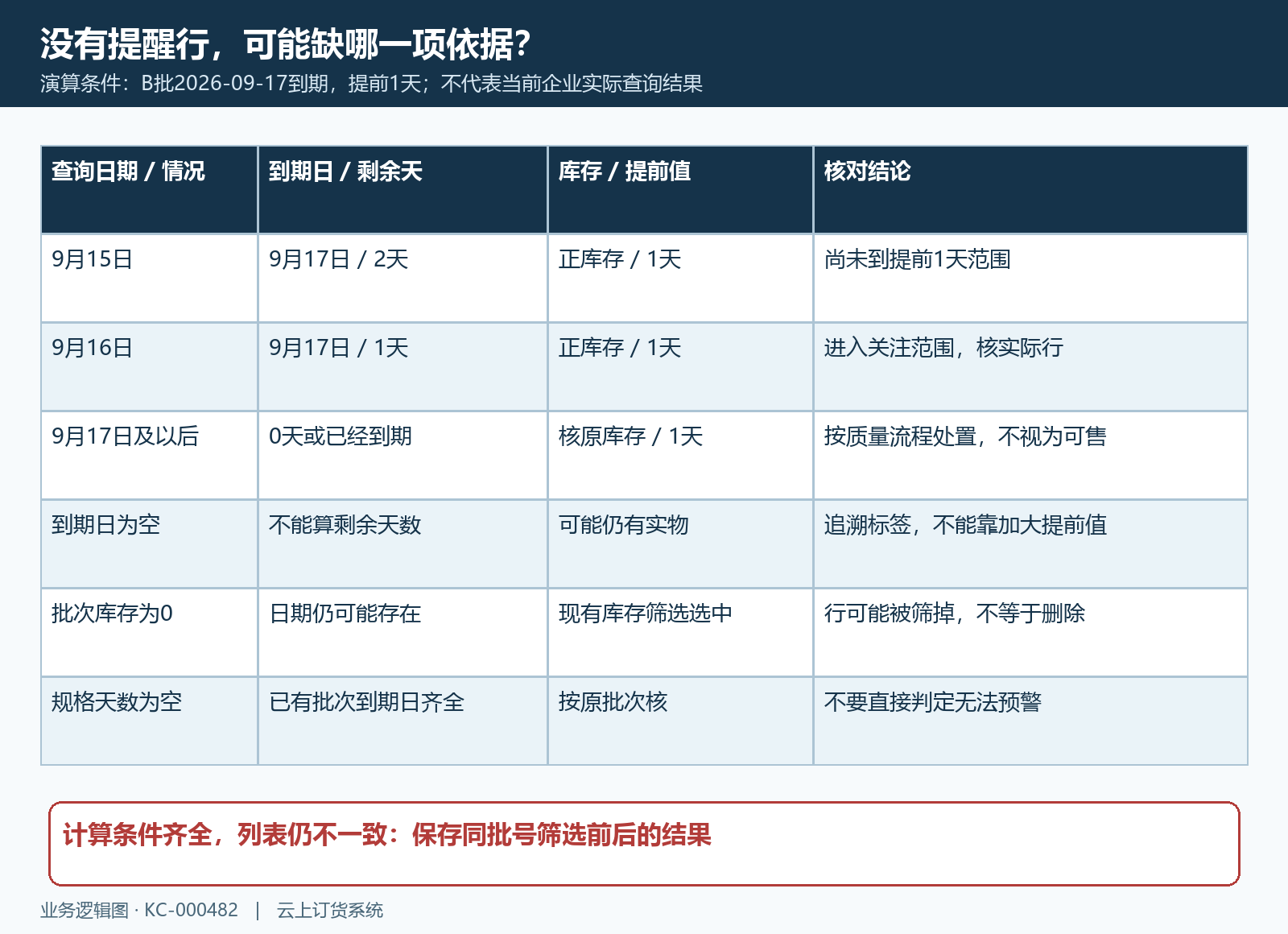
Task: Click the '到期日 / 剩余天' column header
Action: click(402, 190)
